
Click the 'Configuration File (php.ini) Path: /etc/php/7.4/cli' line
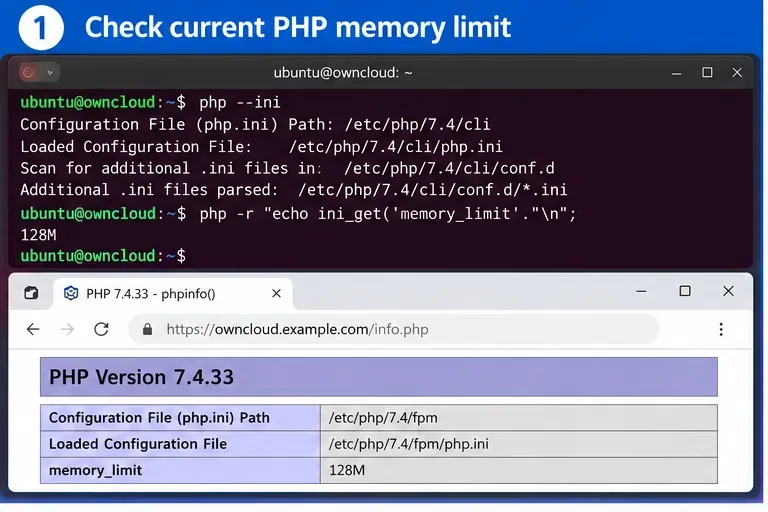(255, 124)
